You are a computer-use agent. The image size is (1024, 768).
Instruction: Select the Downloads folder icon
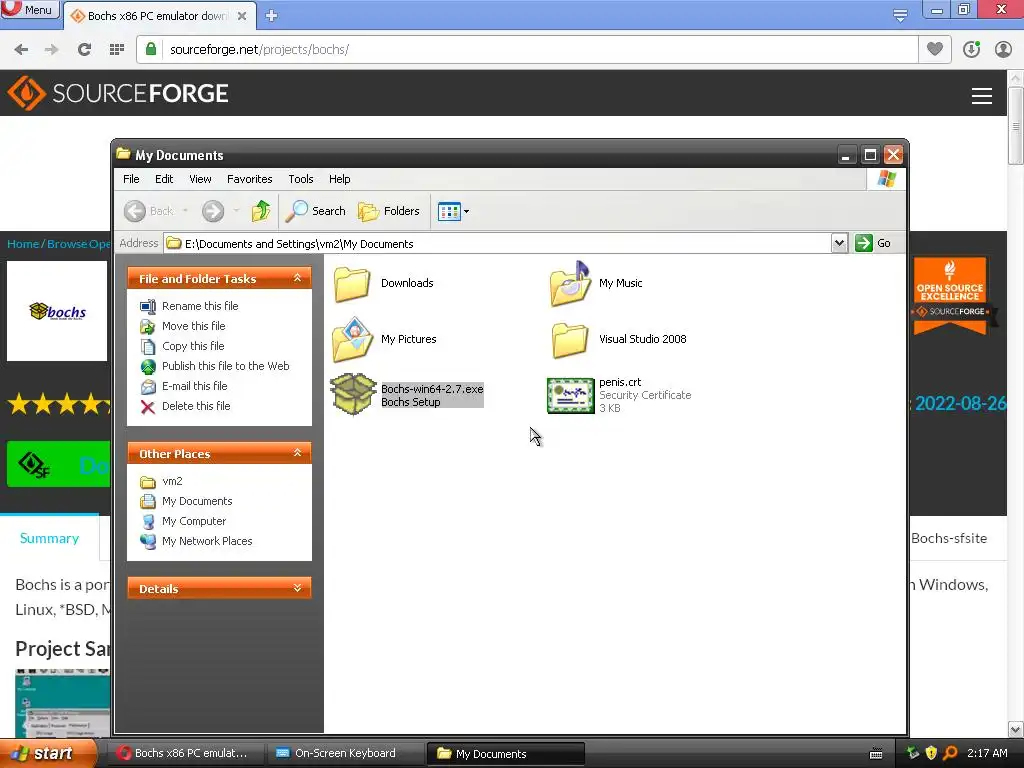[x=352, y=283]
